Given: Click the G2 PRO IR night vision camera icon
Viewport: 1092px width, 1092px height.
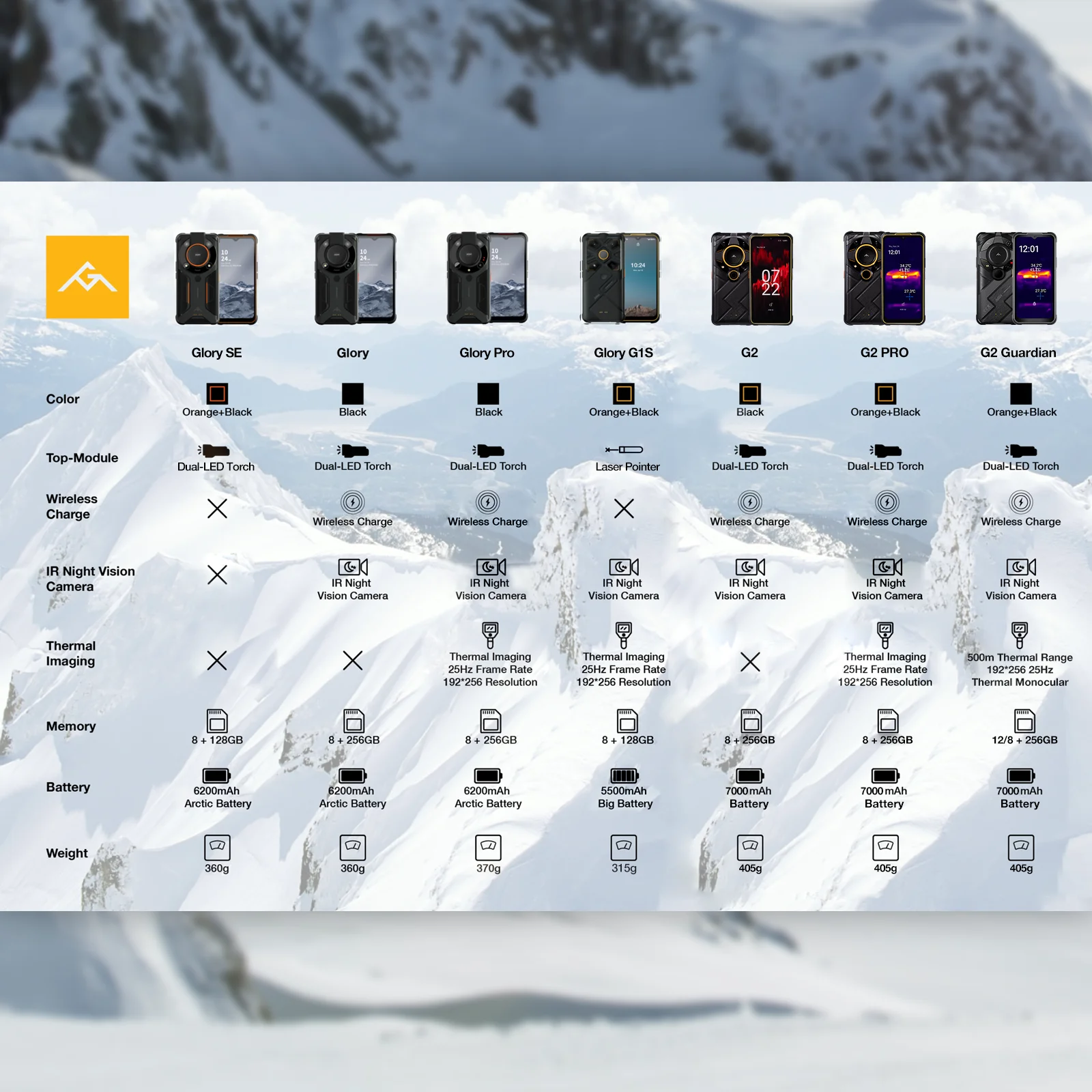Looking at the screenshot, I should (887, 566).
